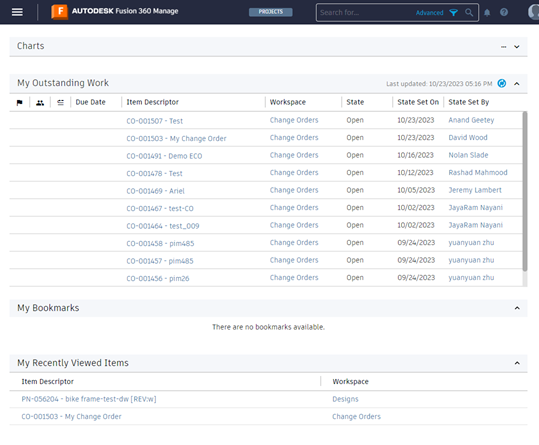
Task: Open the Charts panel options dots
Action: [x=504, y=47]
